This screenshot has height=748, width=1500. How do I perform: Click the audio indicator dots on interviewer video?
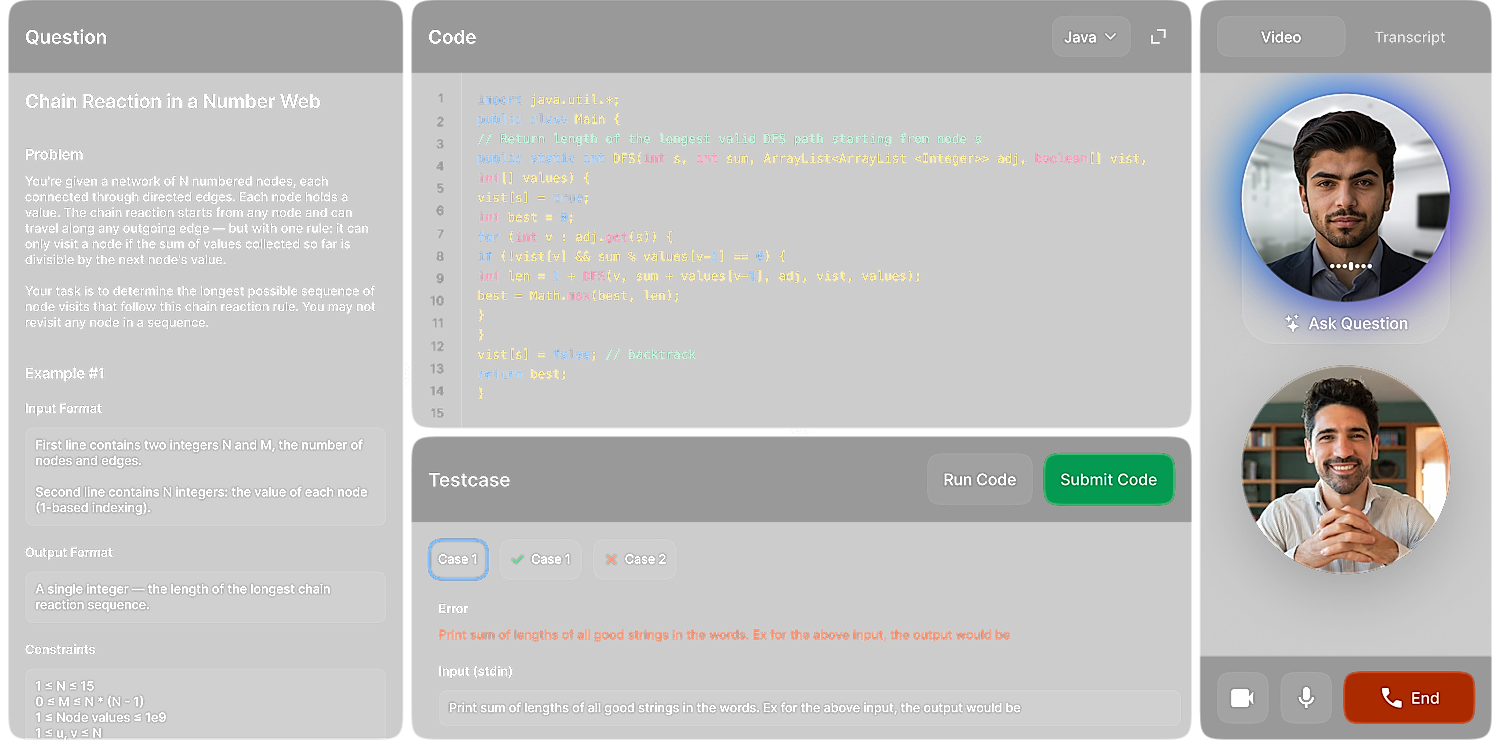pos(1349,266)
